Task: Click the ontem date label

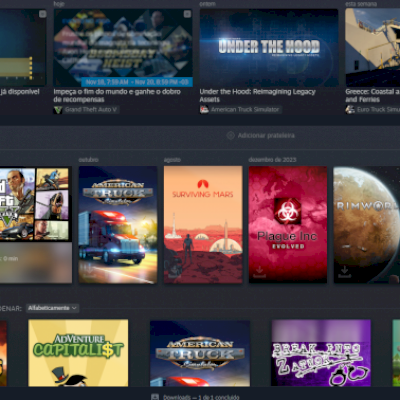Action: [x=207, y=4]
